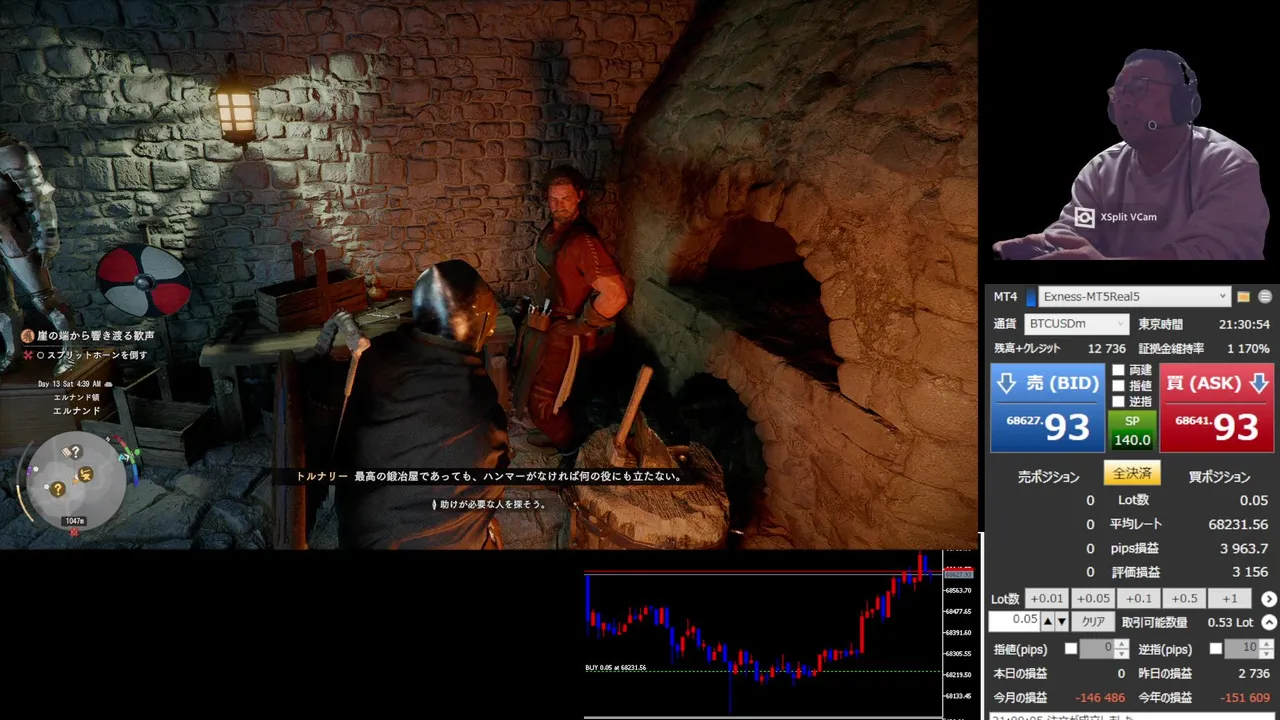Click the down arrow on 売 (BID) button
Screen dimensions: 1280x720
pos(1007,383)
